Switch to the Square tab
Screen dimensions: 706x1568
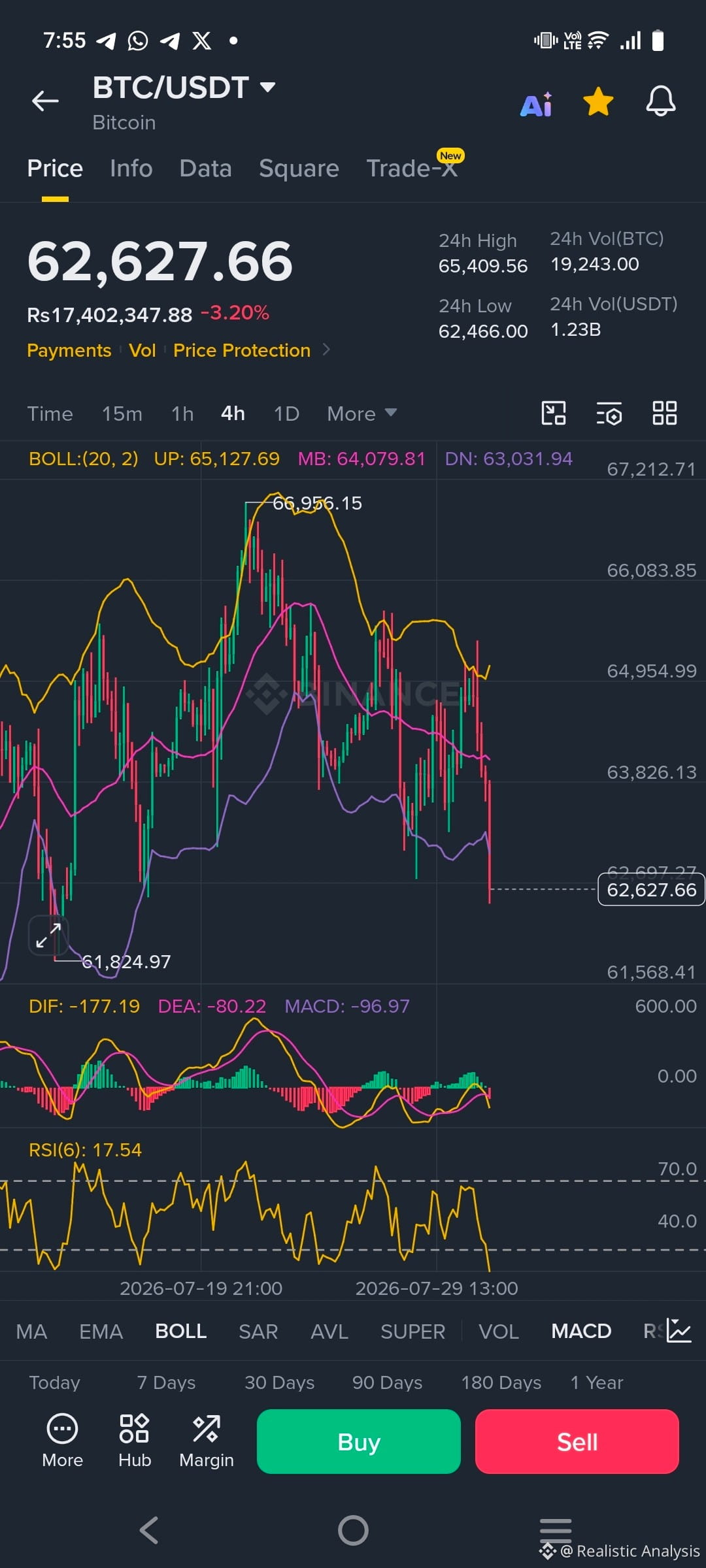pyautogui.click(x=299, y=169)
